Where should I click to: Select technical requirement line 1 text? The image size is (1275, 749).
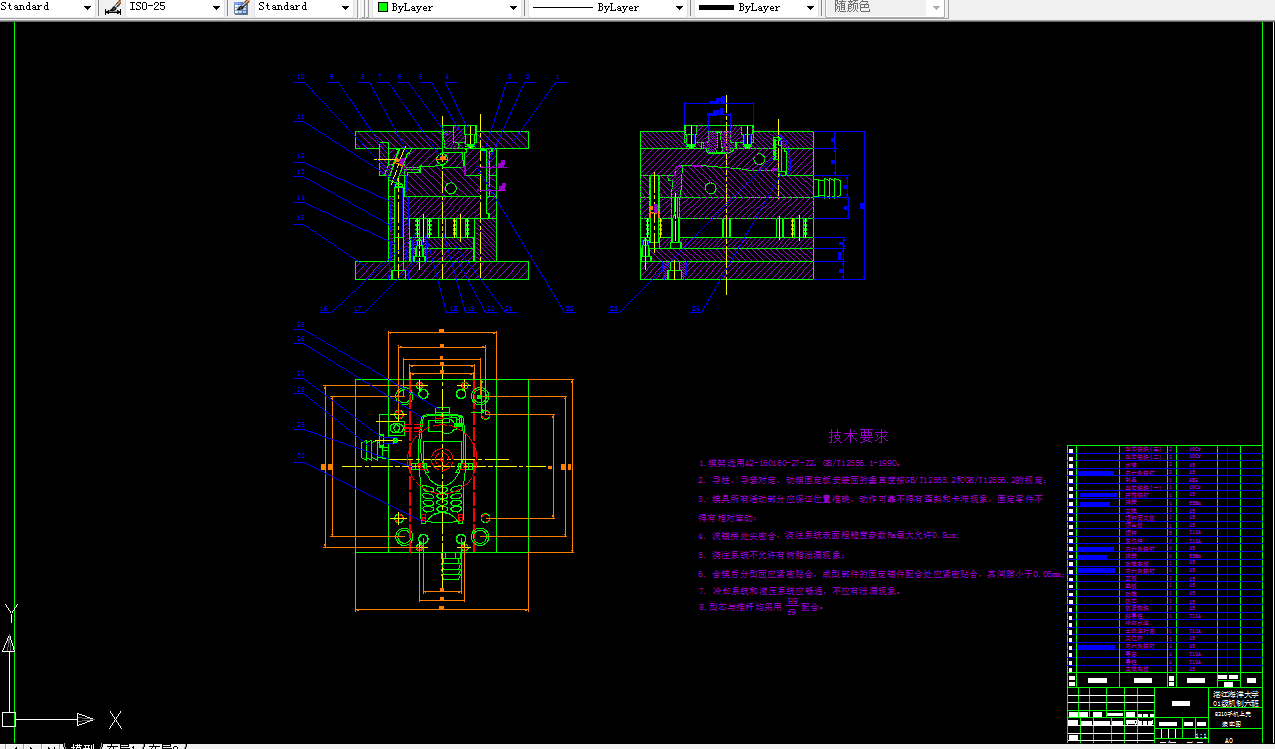click(801, 464)
